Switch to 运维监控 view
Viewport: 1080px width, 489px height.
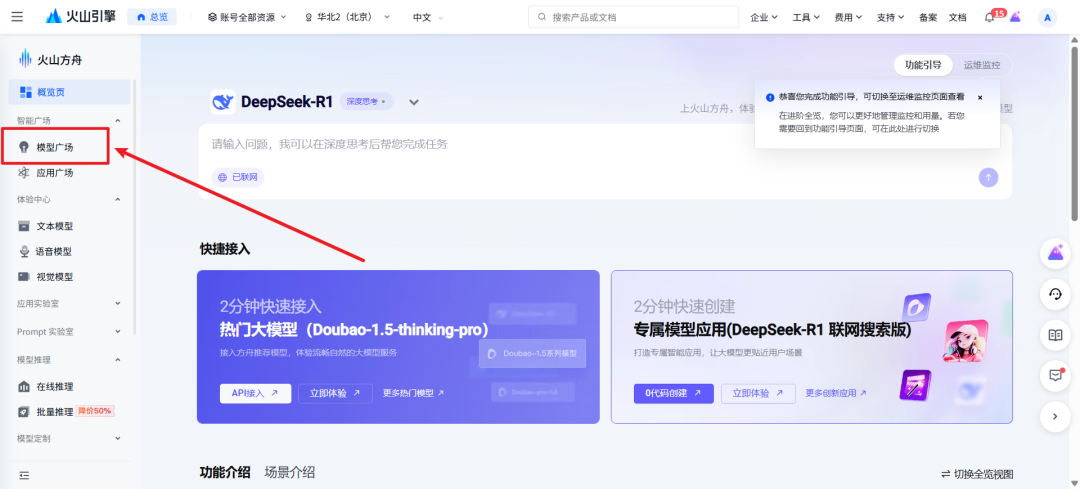982,65
